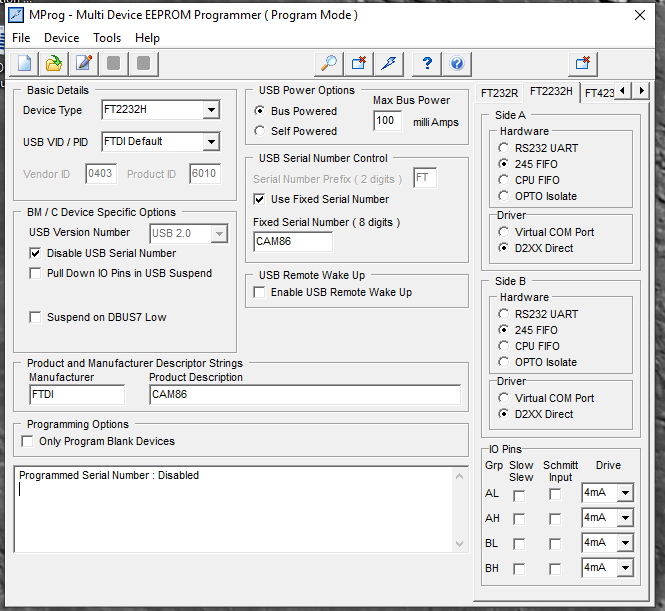Switch to the partially visible FT423 tab

click(x=598, y=93)
